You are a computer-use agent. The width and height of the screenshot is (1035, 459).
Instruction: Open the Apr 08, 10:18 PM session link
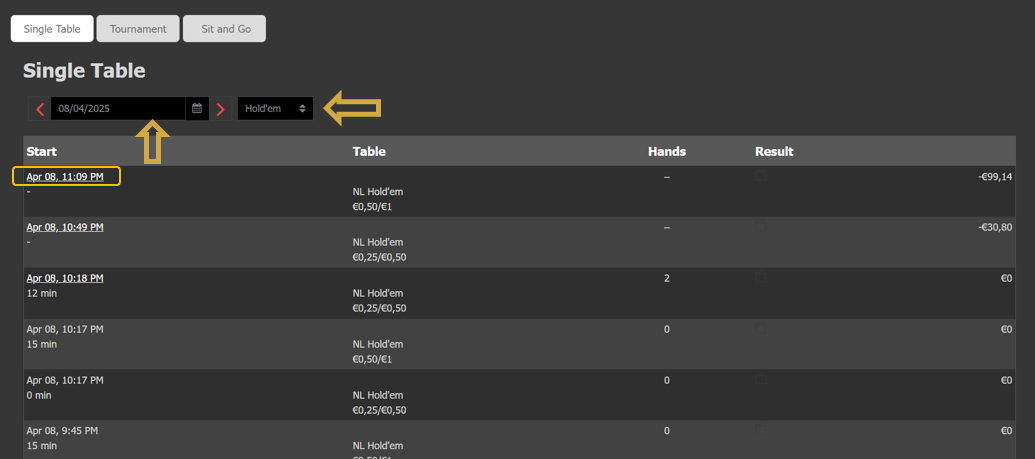click(x=65, y=278)
